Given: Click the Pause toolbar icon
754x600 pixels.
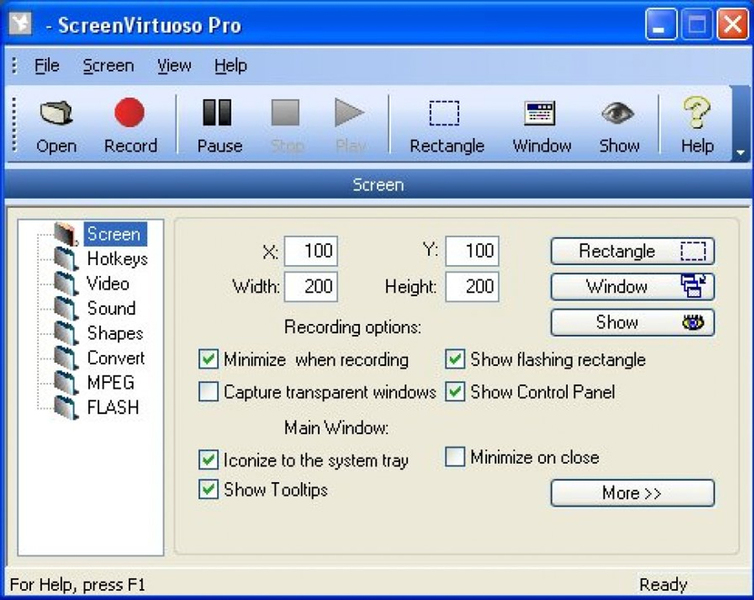Looking at the screenshot, I should click(217, 112).
